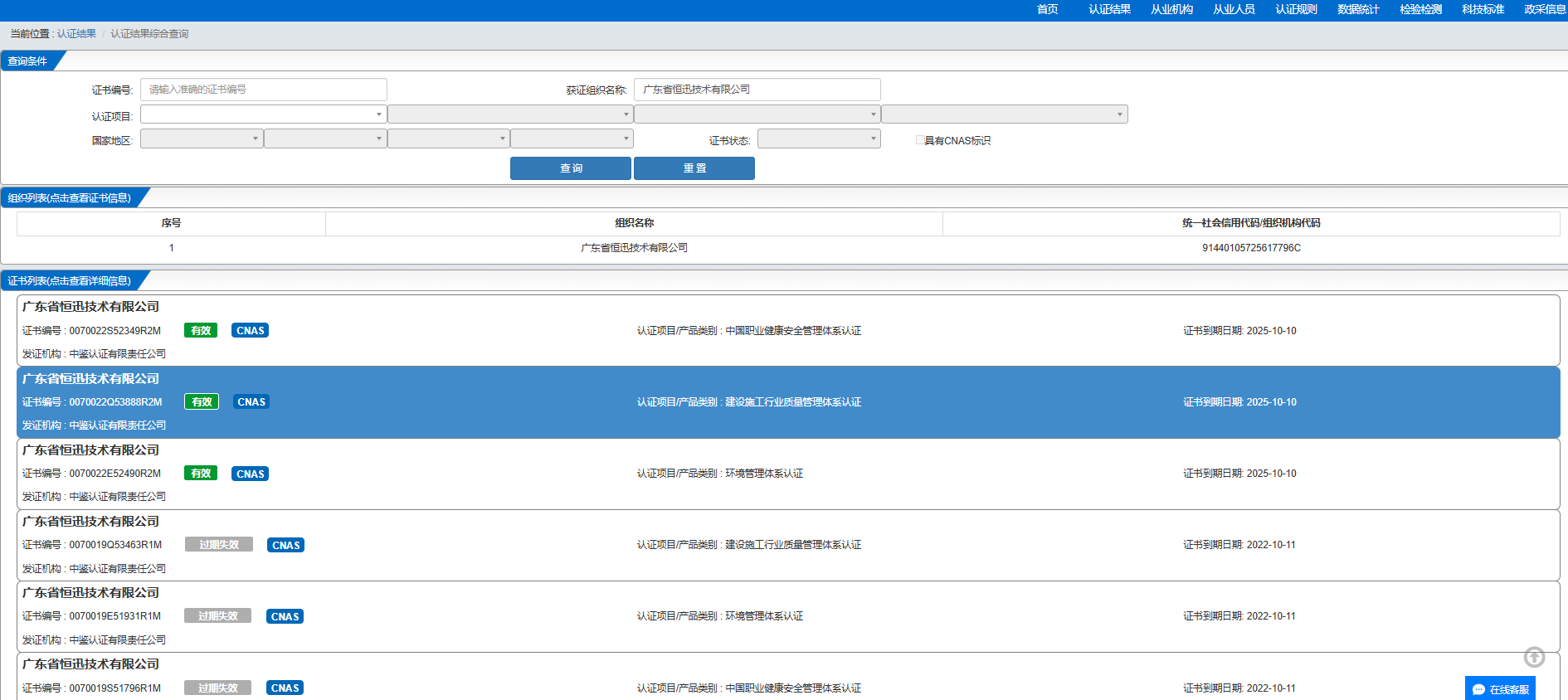Click CNAS badge on certificate 0070019E51931R1M
1568x700 pixels.
click(x=285, y=616)
